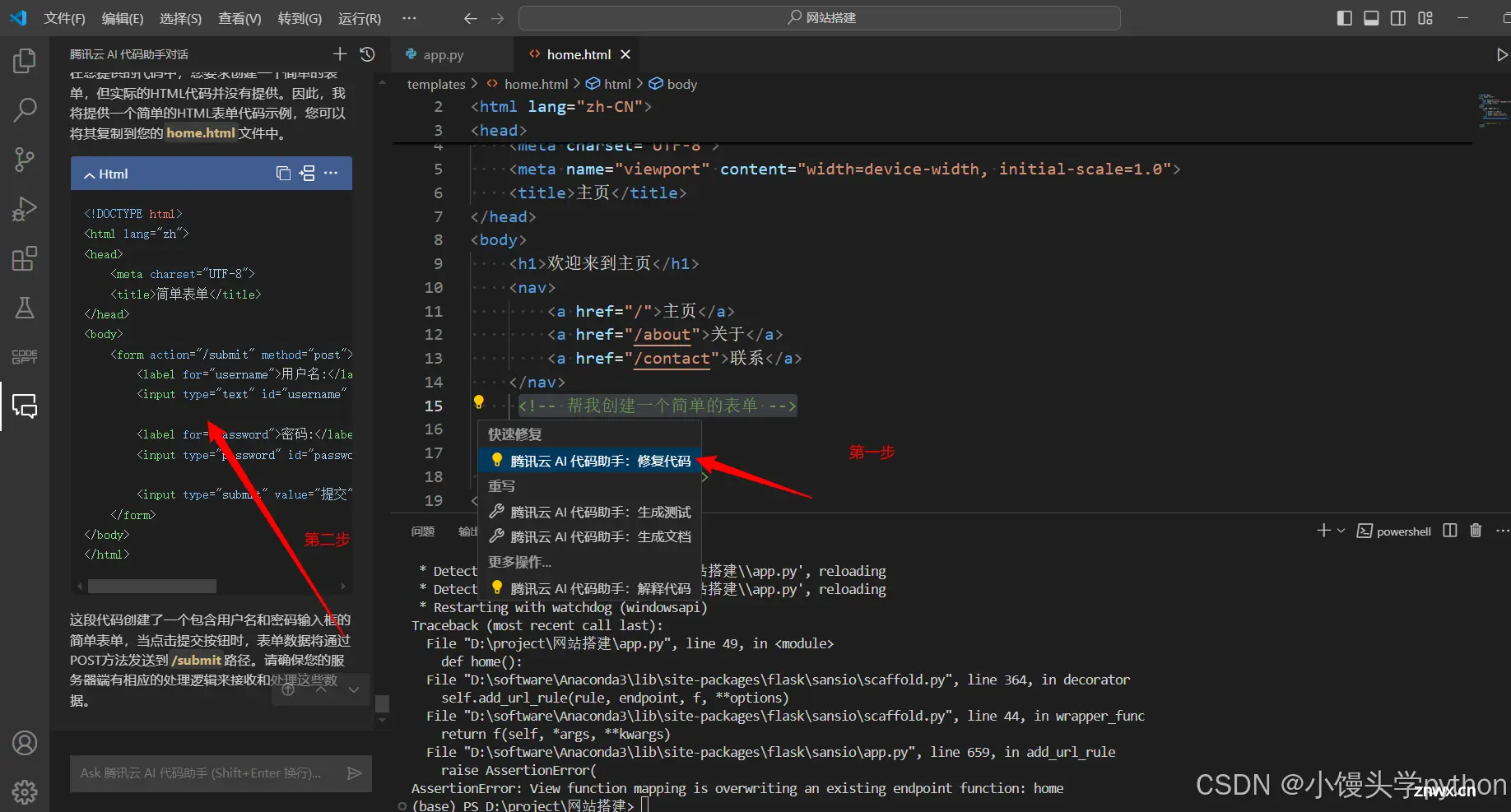
Task: Open the Explorer view in activity bar
Action: coord(25,61)
